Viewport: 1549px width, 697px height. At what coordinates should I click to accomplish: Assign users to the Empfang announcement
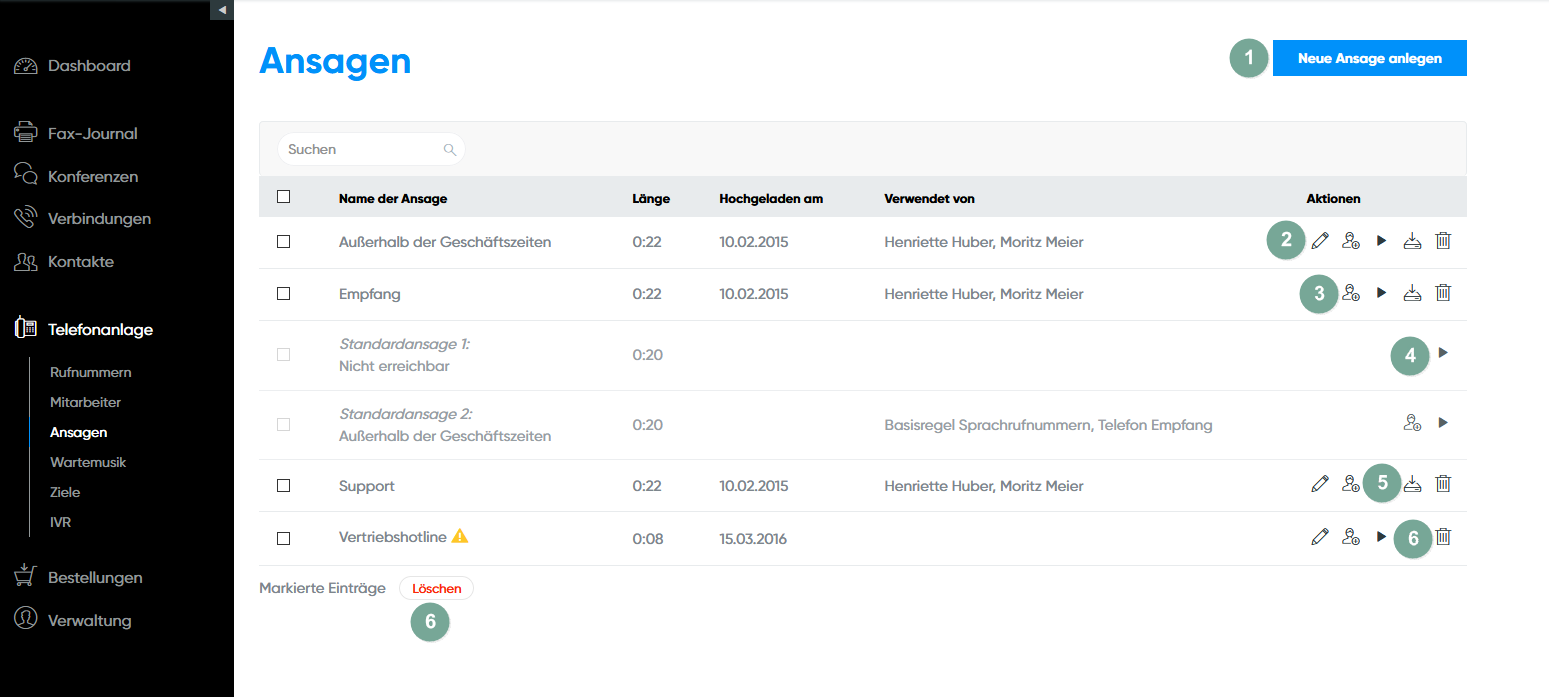(1351, 293)
